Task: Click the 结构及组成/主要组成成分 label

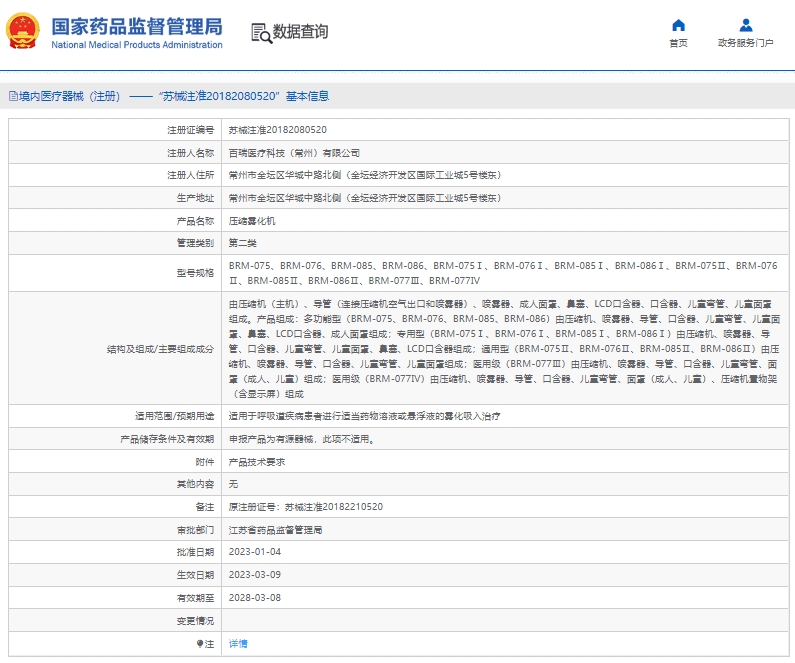Action: click(x=160, y=349)
